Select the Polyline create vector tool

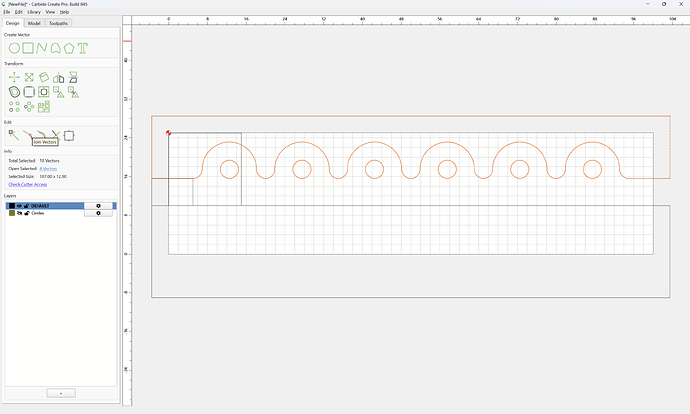41,48
